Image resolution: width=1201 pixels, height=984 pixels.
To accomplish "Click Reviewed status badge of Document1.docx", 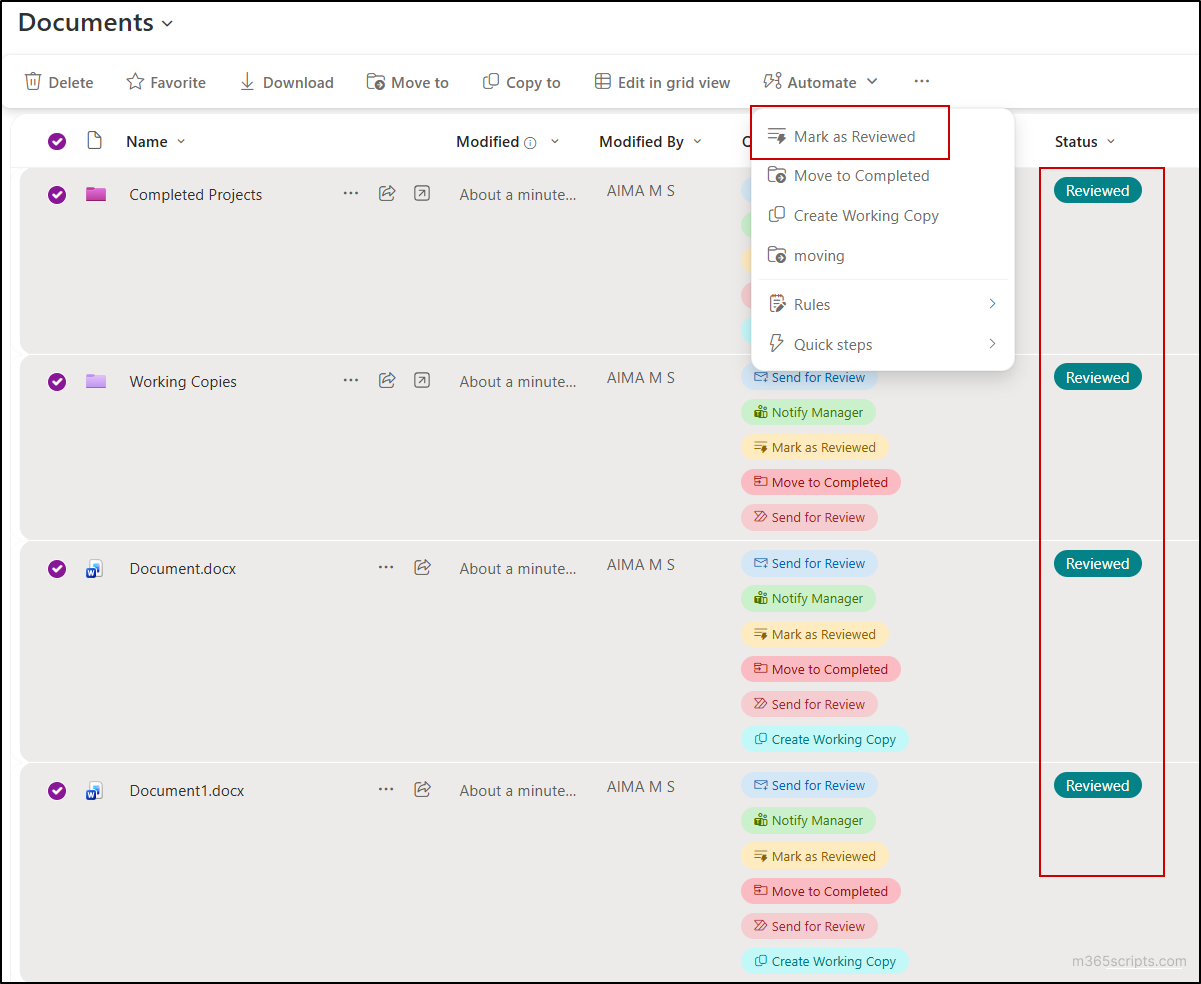I will point(1098,785).
